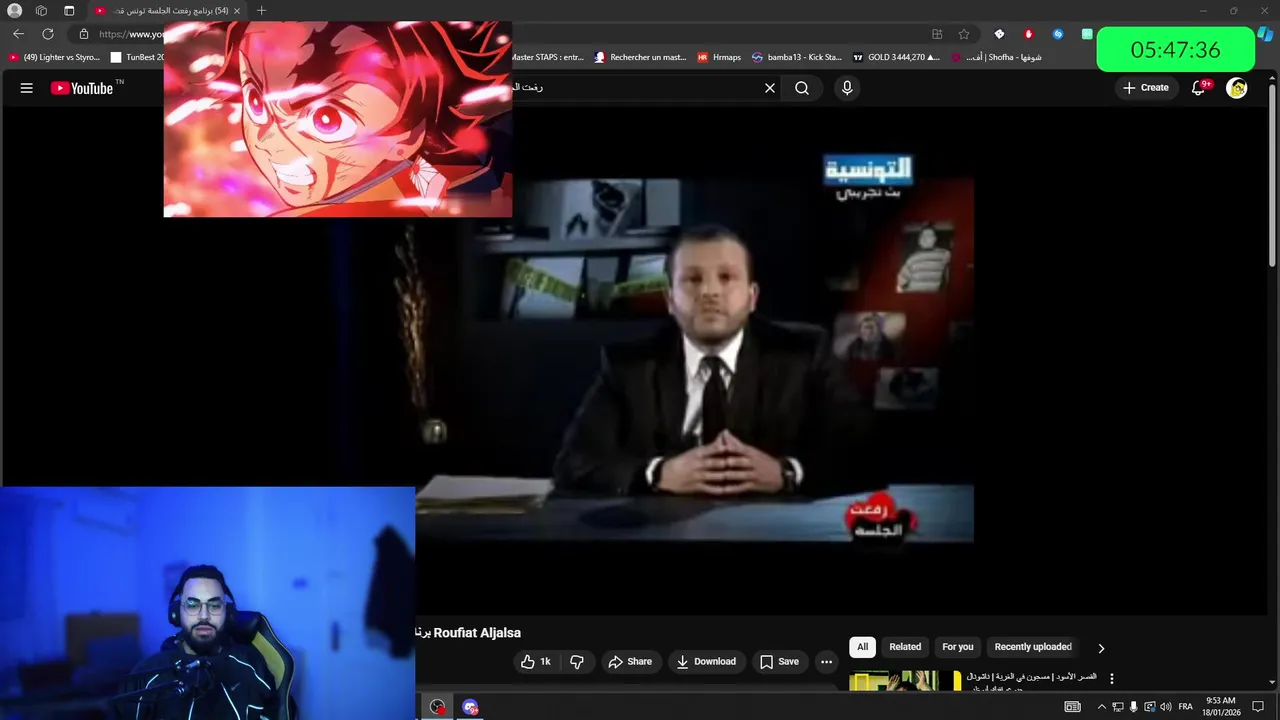Open the YouTube account avatar menu
The image size is (1280, 720).
[x=1237, y=88]
